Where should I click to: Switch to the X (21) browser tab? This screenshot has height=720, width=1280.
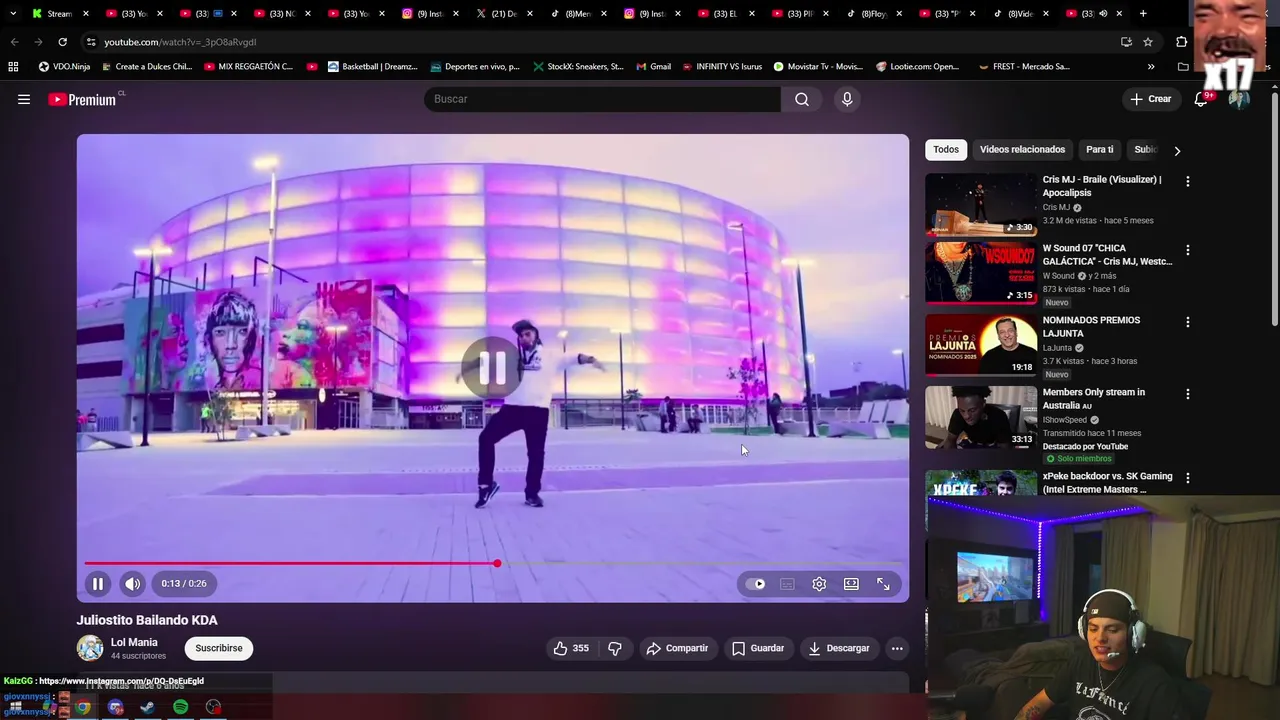503,14
